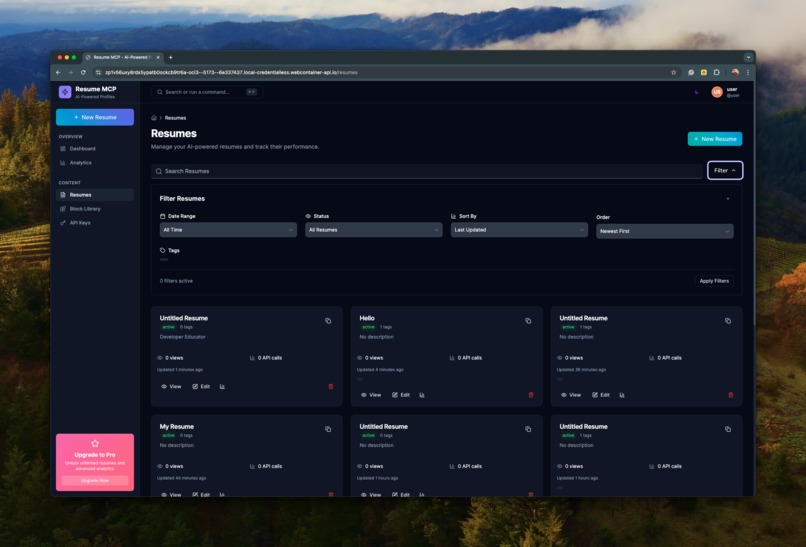The width and height of the screenshot is (806, 547).
Task: Open a new browser tab with plus
Action: (171, 58)
